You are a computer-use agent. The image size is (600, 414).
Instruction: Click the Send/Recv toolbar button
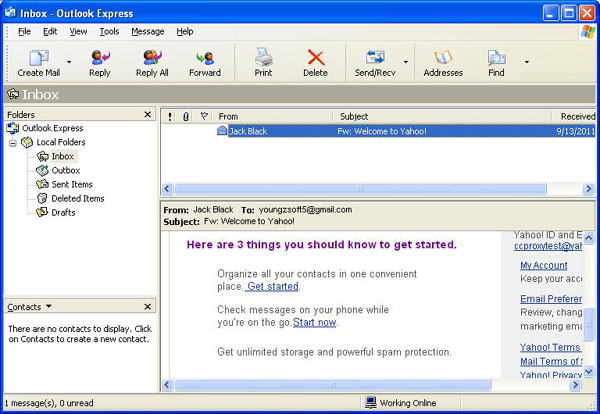point(375,63)
